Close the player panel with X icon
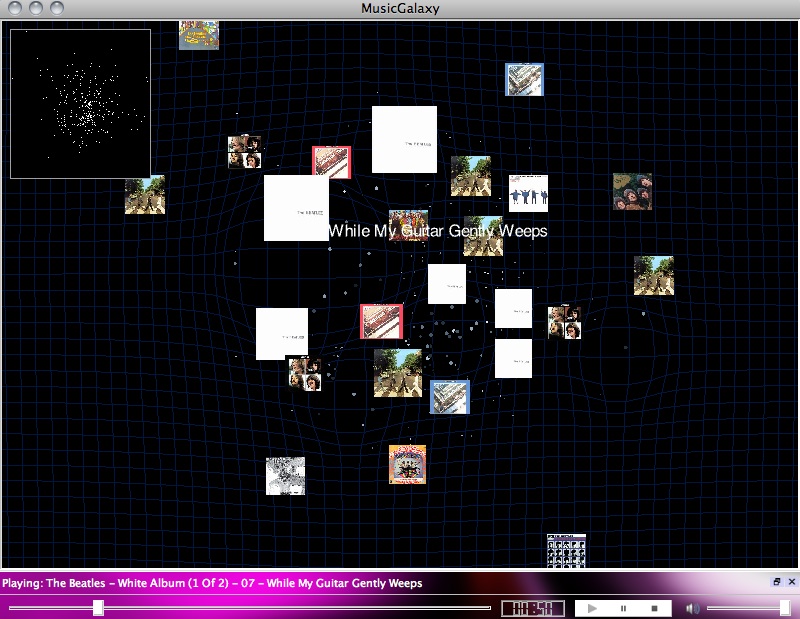This screenshot has height=619, width=800. point(792,582)
